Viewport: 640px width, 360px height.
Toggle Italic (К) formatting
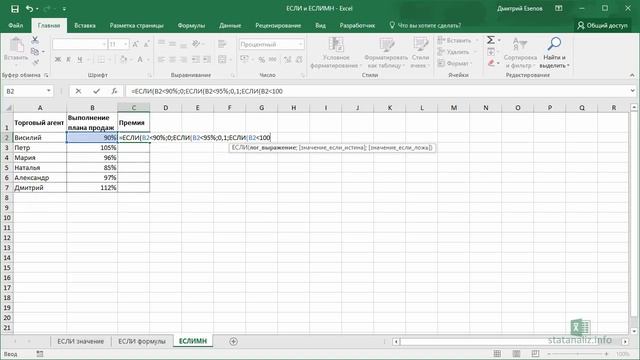[69, 60]
